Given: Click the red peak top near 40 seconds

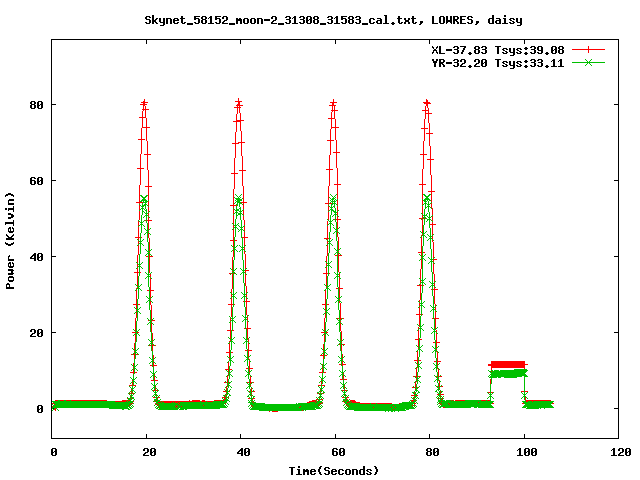Looking at the screenshot, I should point(239,102).
